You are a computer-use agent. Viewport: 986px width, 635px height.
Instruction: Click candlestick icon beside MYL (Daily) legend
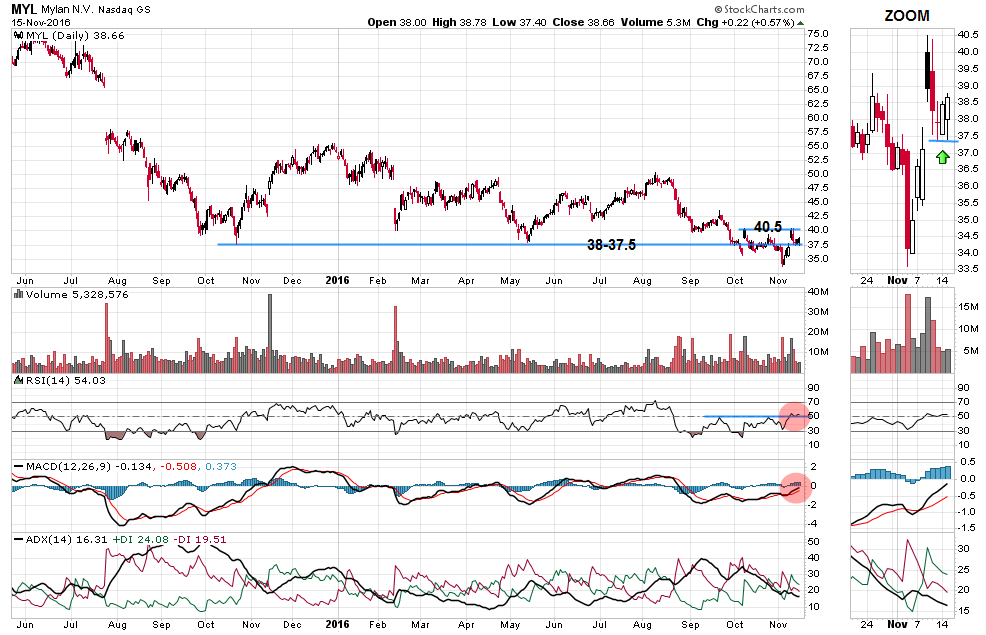pyautogui.click(x=18, y=36)
